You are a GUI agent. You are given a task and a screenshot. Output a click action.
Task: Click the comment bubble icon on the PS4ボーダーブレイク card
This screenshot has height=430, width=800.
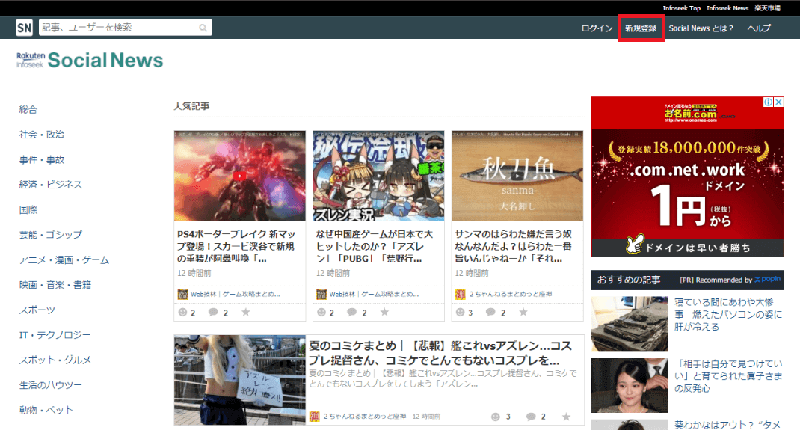(x=213, y=312)
